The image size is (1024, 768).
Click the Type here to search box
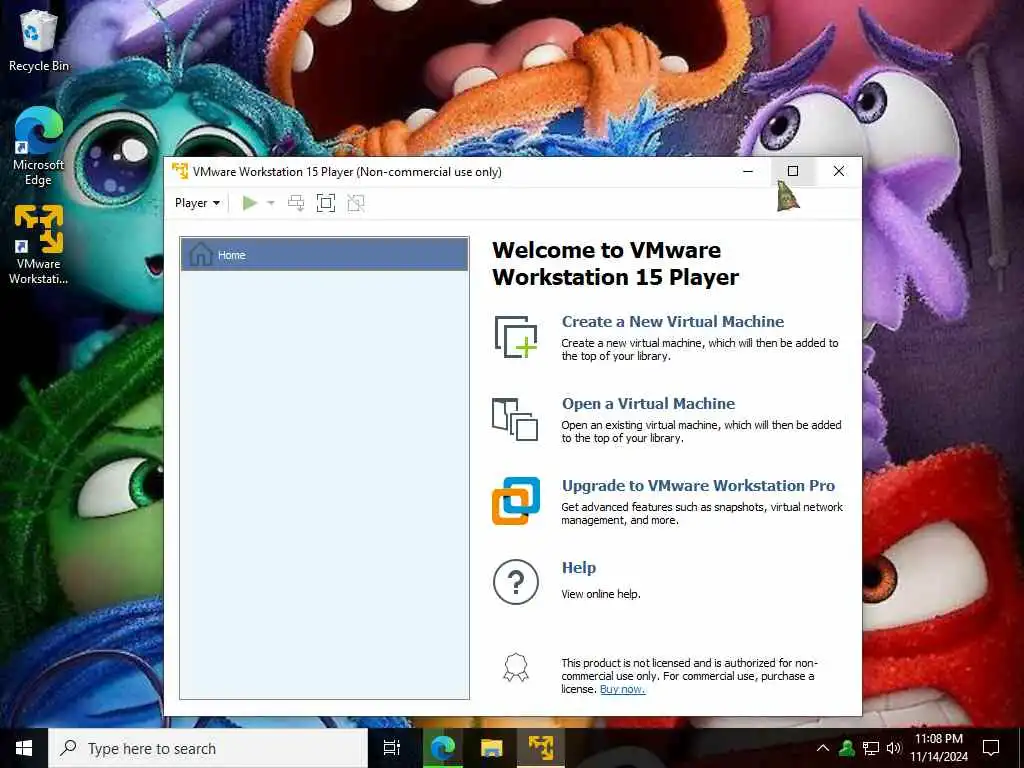click(x=208, y=748)
